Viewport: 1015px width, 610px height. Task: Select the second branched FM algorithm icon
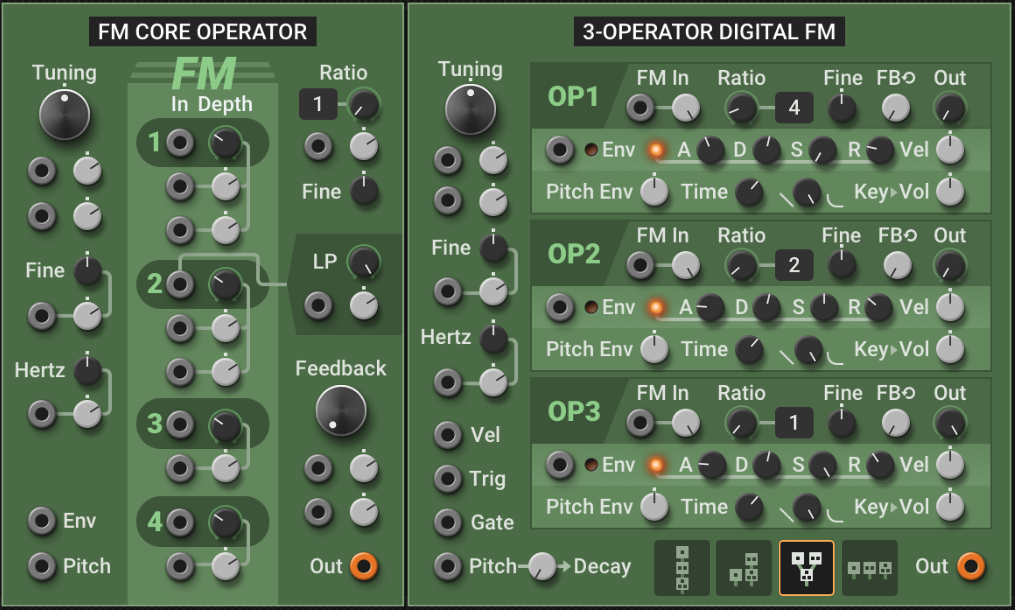click(x=745, y=567)
